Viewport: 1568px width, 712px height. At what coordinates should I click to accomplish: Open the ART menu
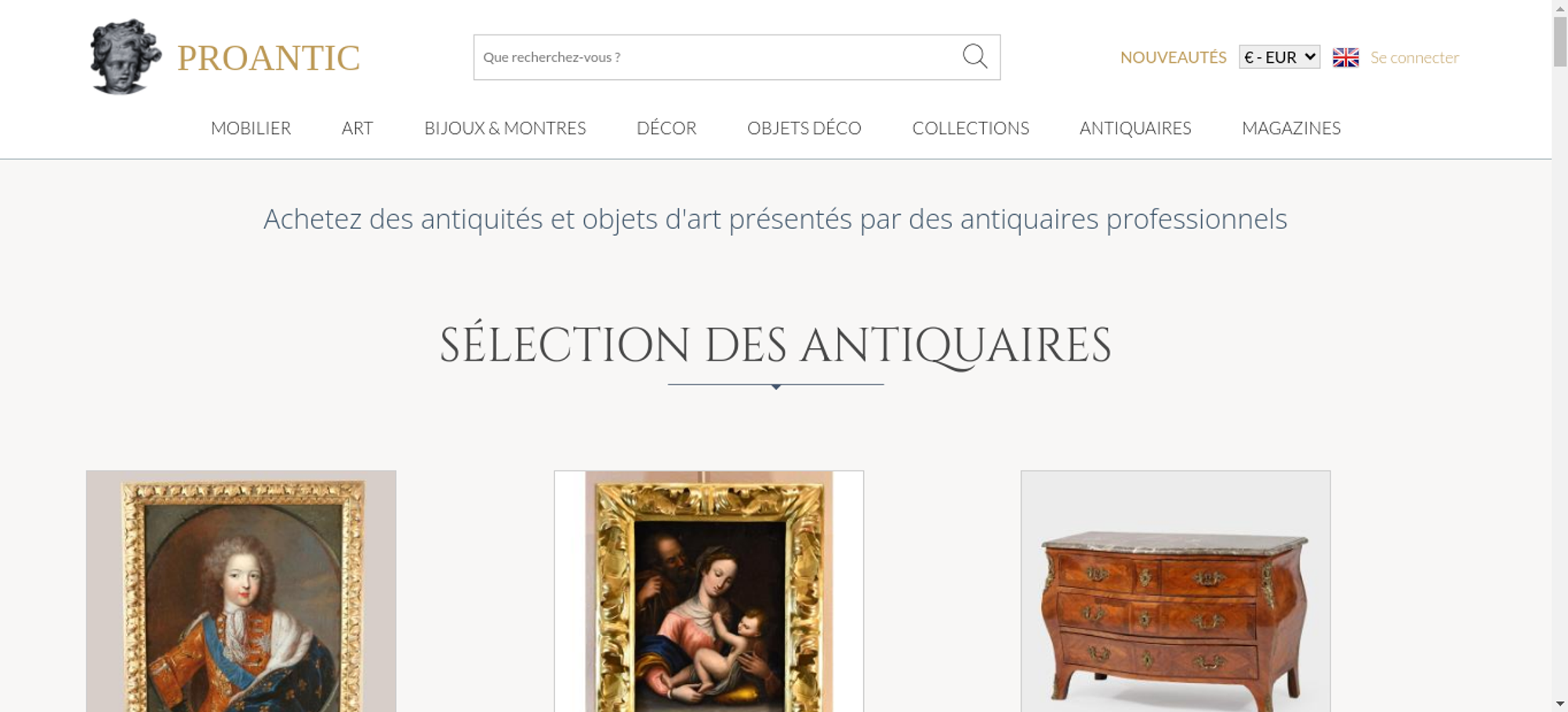pyautogui.click(x=358, y=128)
